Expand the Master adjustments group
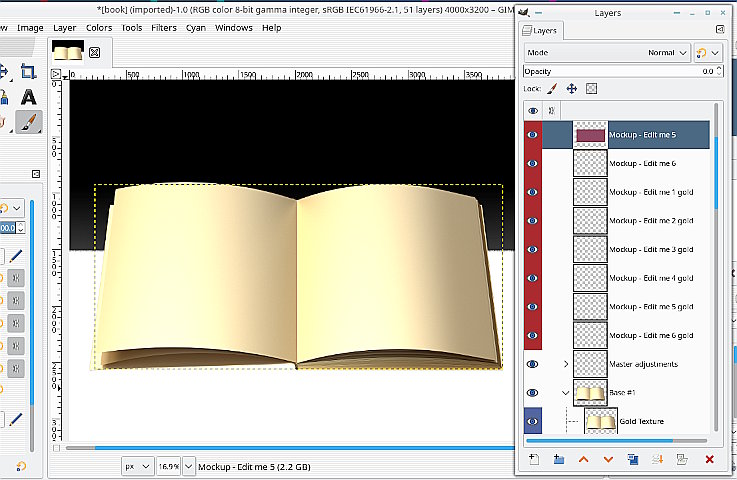Image resolution: width=737 pixels, height=480 pixels. click(x=566, y=364)
